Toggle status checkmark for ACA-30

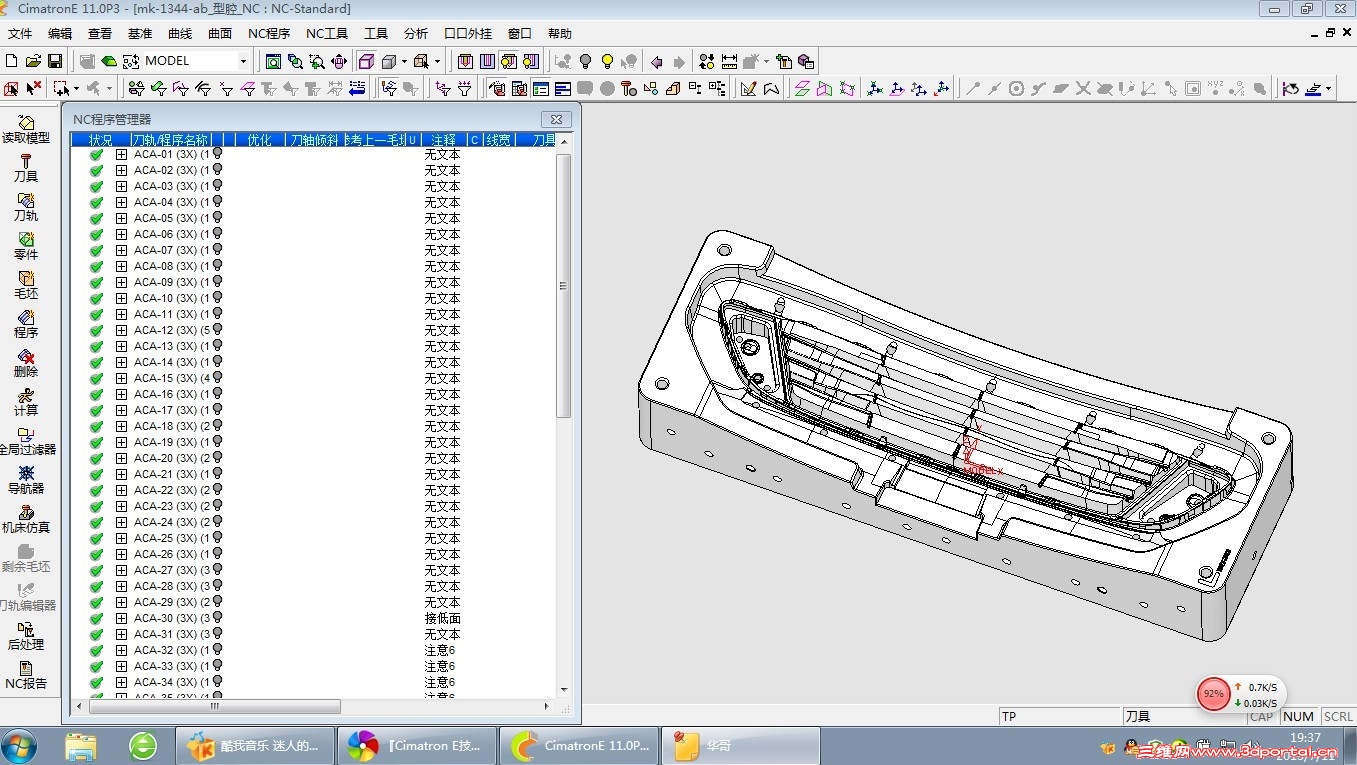pyautogui.click(x=96, y=619)
